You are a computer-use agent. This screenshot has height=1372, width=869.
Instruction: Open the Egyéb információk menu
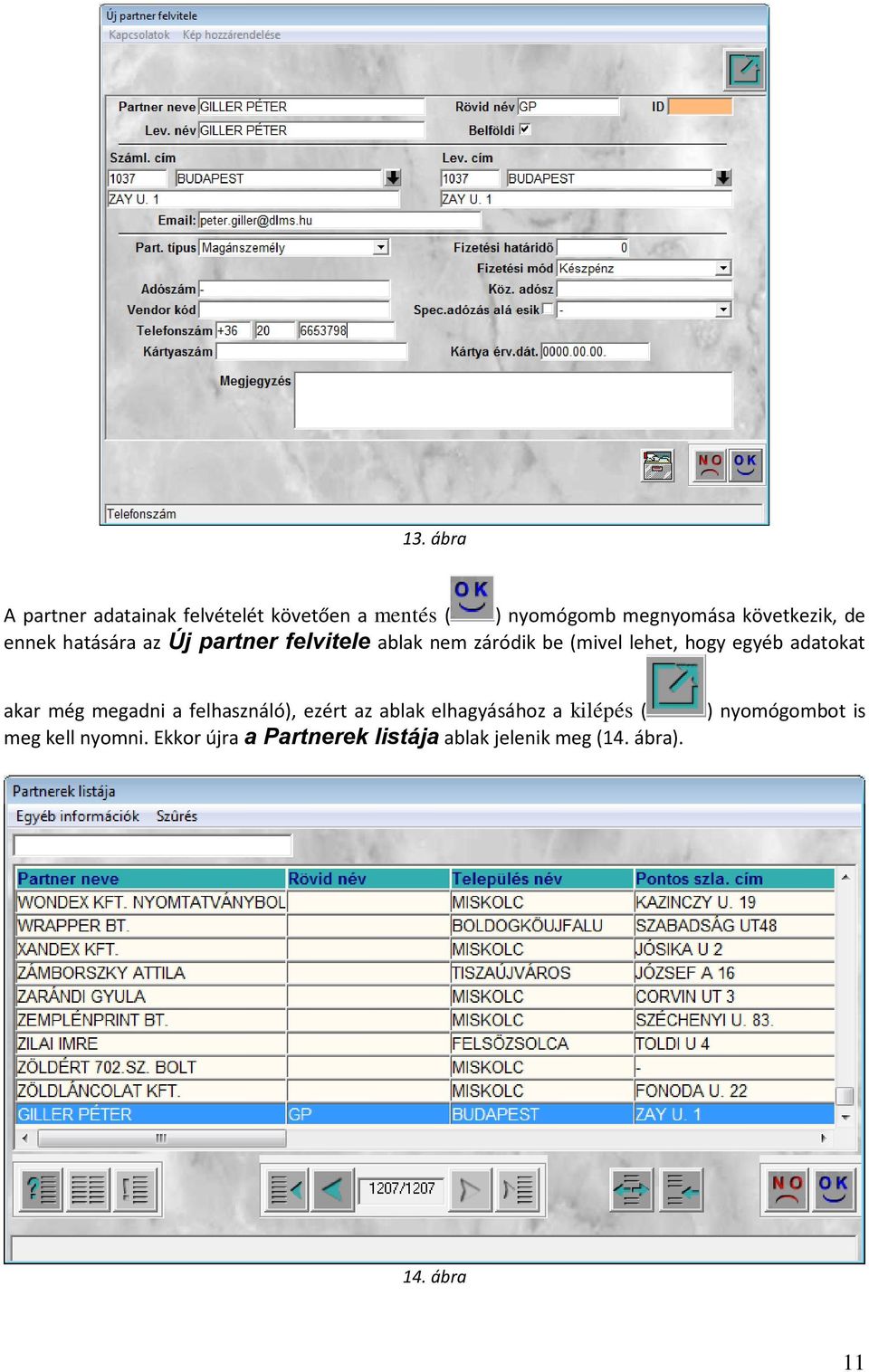78,816
